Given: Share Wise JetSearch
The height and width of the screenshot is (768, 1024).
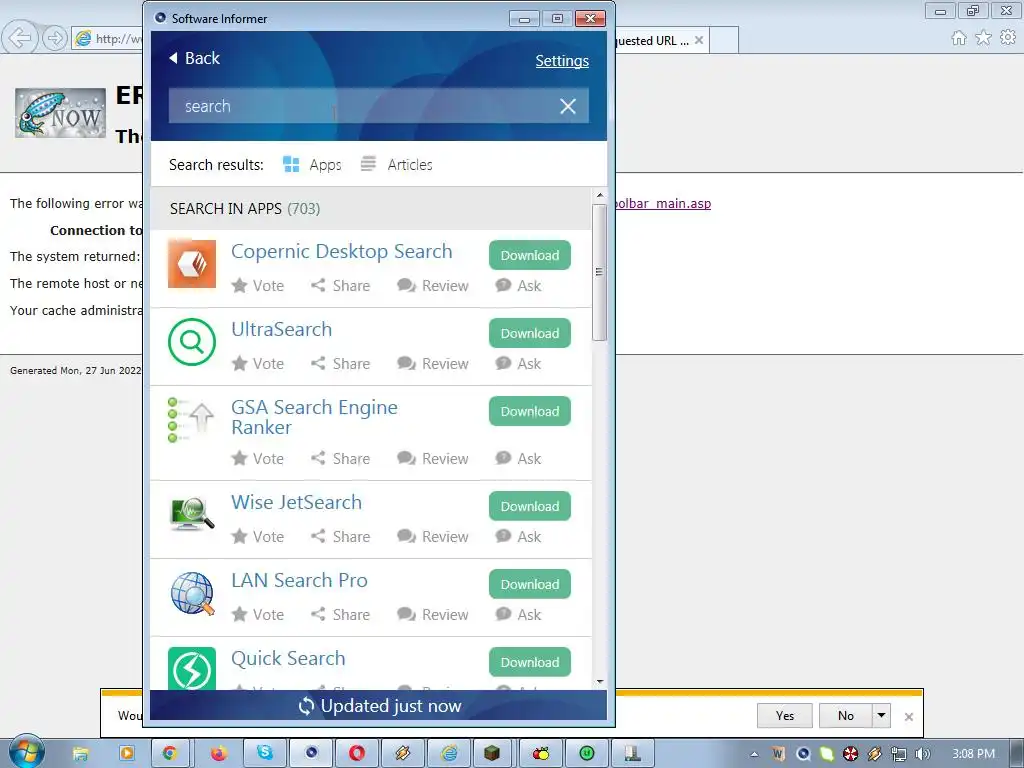Looking at the screenshot, I should 340,536.
